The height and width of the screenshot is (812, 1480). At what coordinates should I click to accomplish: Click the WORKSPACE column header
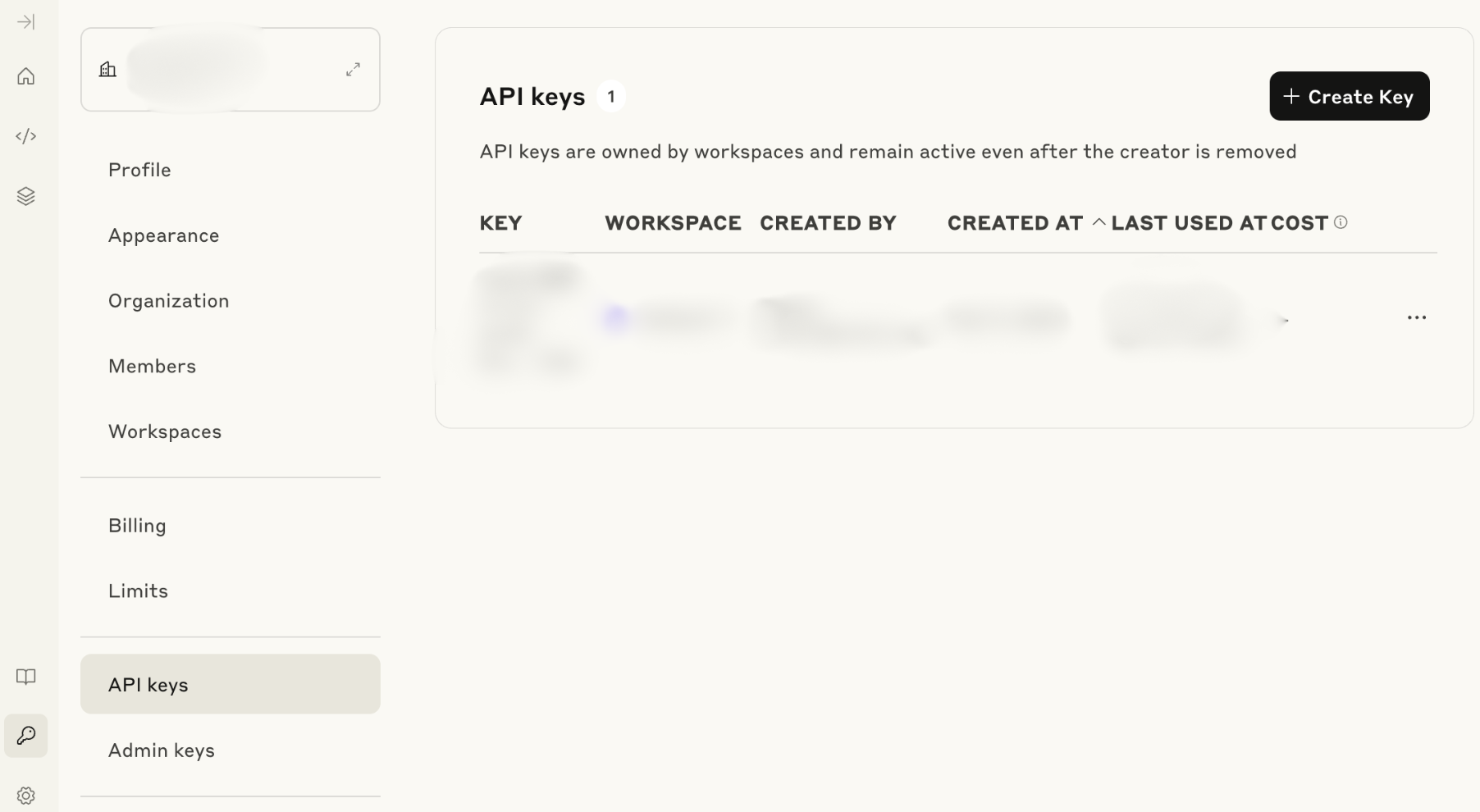click(x=673, y=223)
